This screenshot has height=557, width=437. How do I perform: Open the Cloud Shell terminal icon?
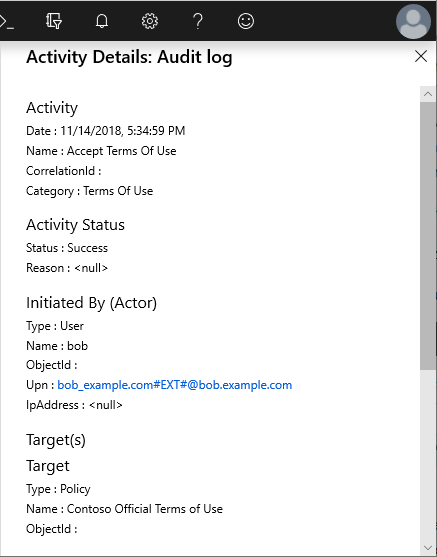tap(6, 21)
